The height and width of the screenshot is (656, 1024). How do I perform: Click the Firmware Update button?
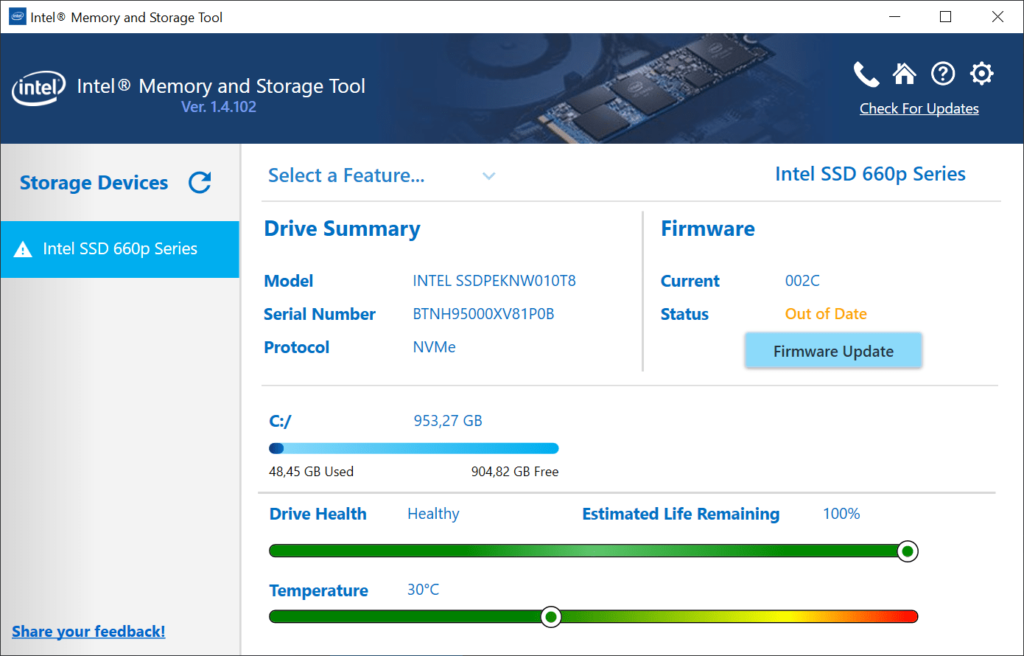pos(833,351)
